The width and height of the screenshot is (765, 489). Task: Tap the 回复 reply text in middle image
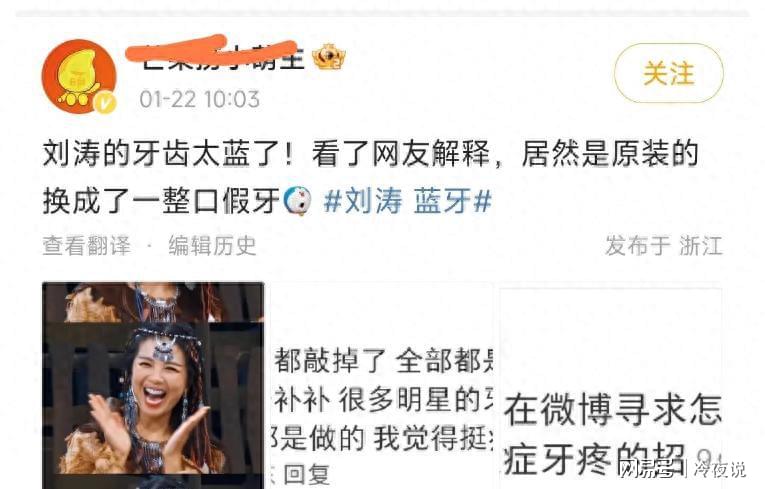[x=306, y=474]
